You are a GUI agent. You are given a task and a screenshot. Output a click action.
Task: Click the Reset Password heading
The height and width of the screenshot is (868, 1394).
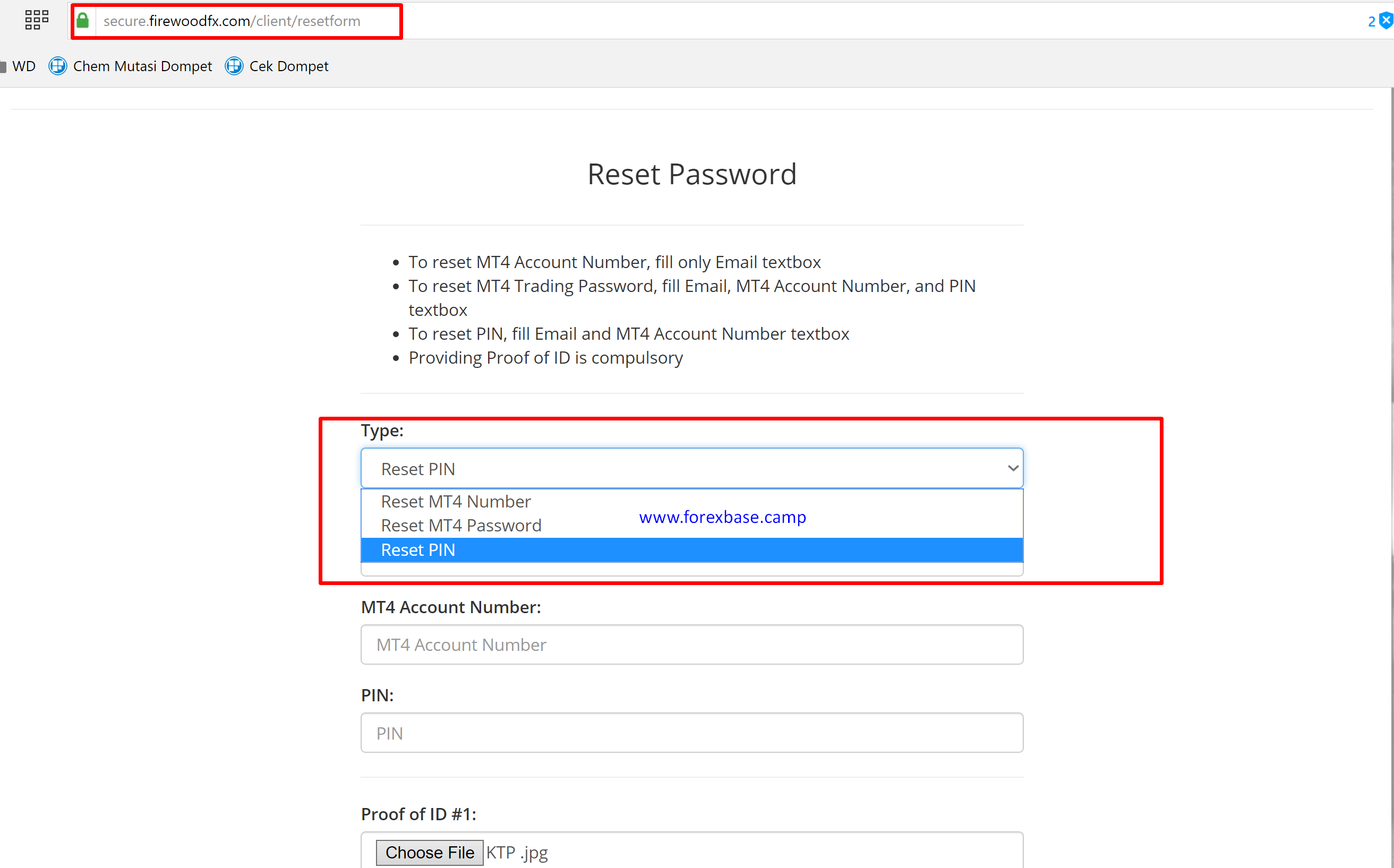coord(692,174)
